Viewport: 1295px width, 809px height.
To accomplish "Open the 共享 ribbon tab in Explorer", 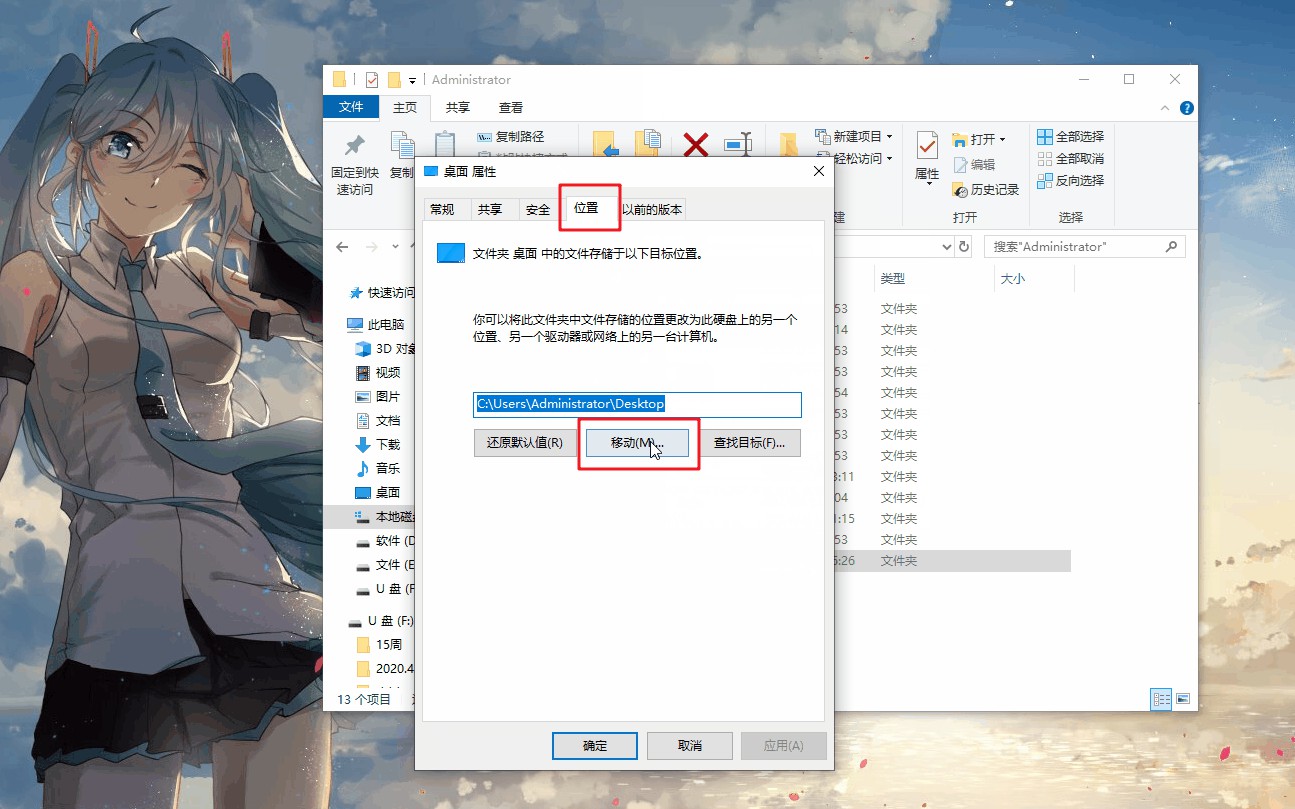I will click(x=458, y=107).
